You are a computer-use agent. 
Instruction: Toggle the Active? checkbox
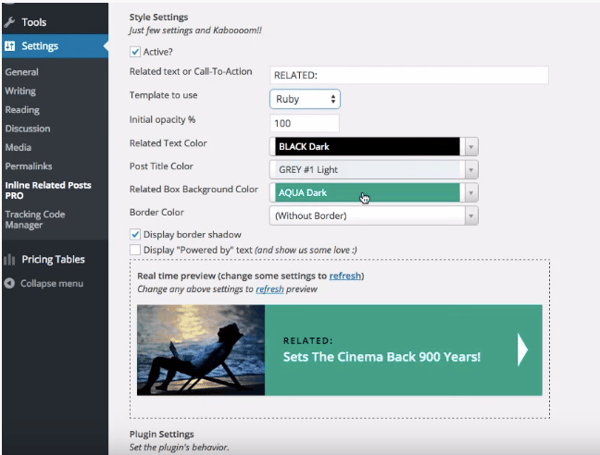click(135, 52)
